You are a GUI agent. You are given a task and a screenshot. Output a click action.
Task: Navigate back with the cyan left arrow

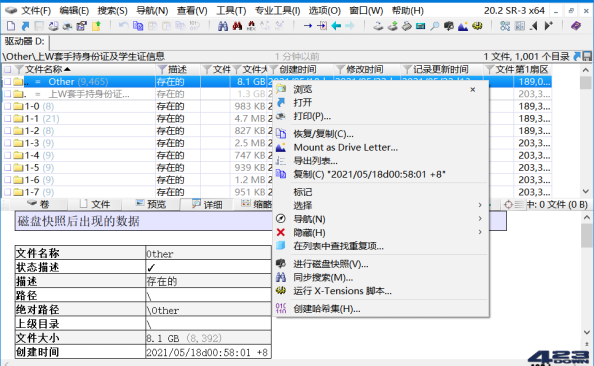336,26
